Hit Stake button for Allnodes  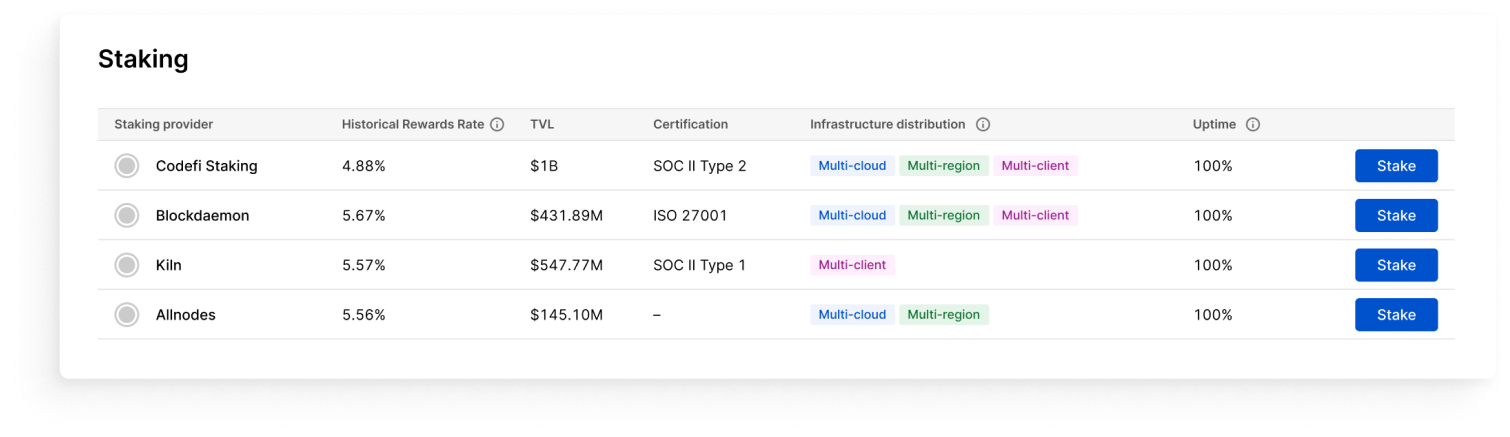pyautogui.click(x=1396, y=315)
